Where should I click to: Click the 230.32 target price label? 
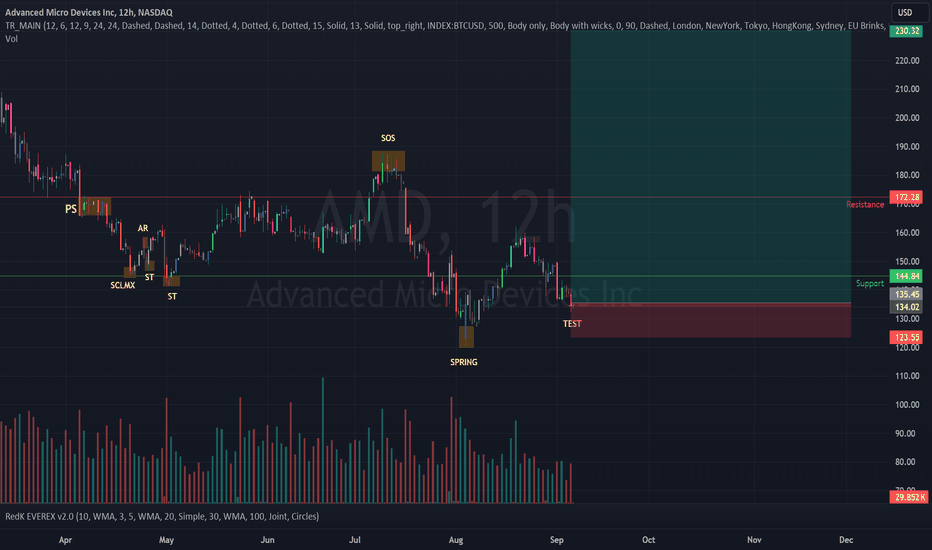pyautogui.click(x=906, y=31)
